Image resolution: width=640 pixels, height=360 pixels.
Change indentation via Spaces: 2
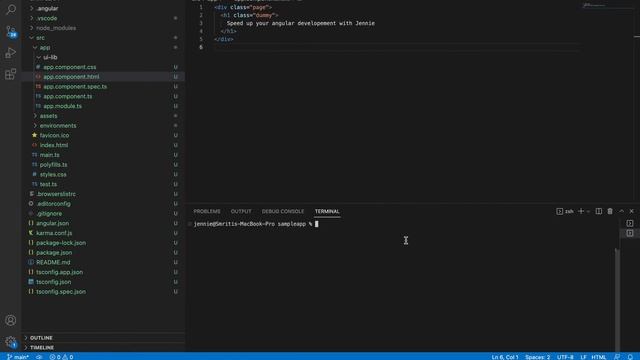coord(538,357)
